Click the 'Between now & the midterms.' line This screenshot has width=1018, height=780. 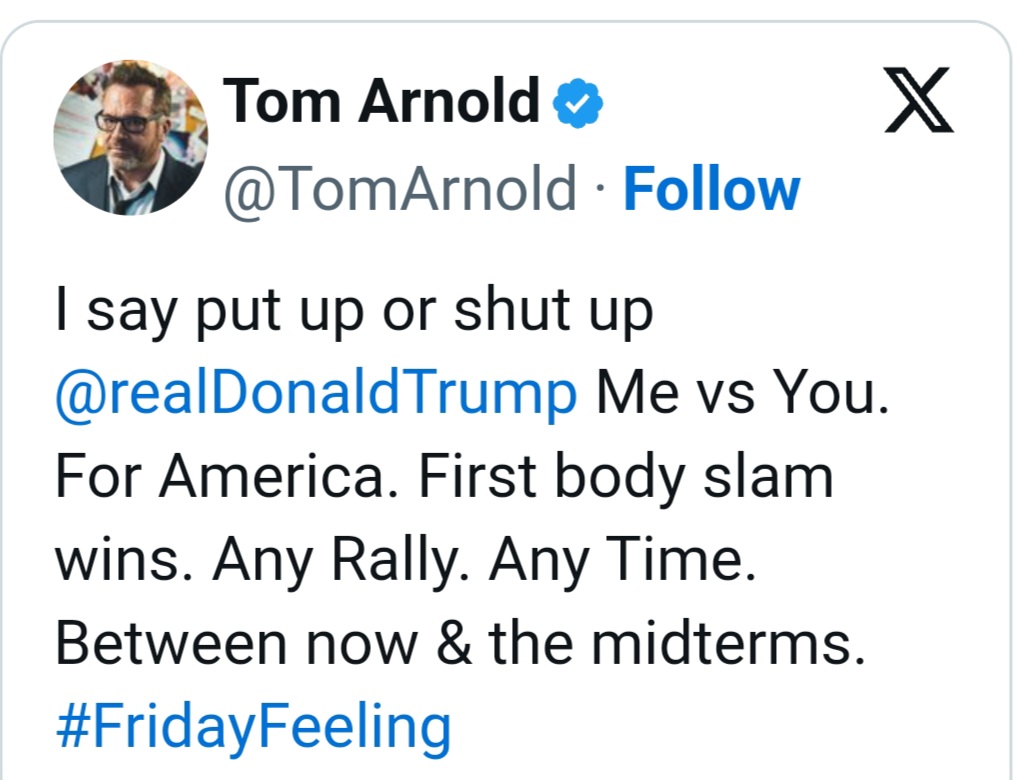click(x=459, y=643)
